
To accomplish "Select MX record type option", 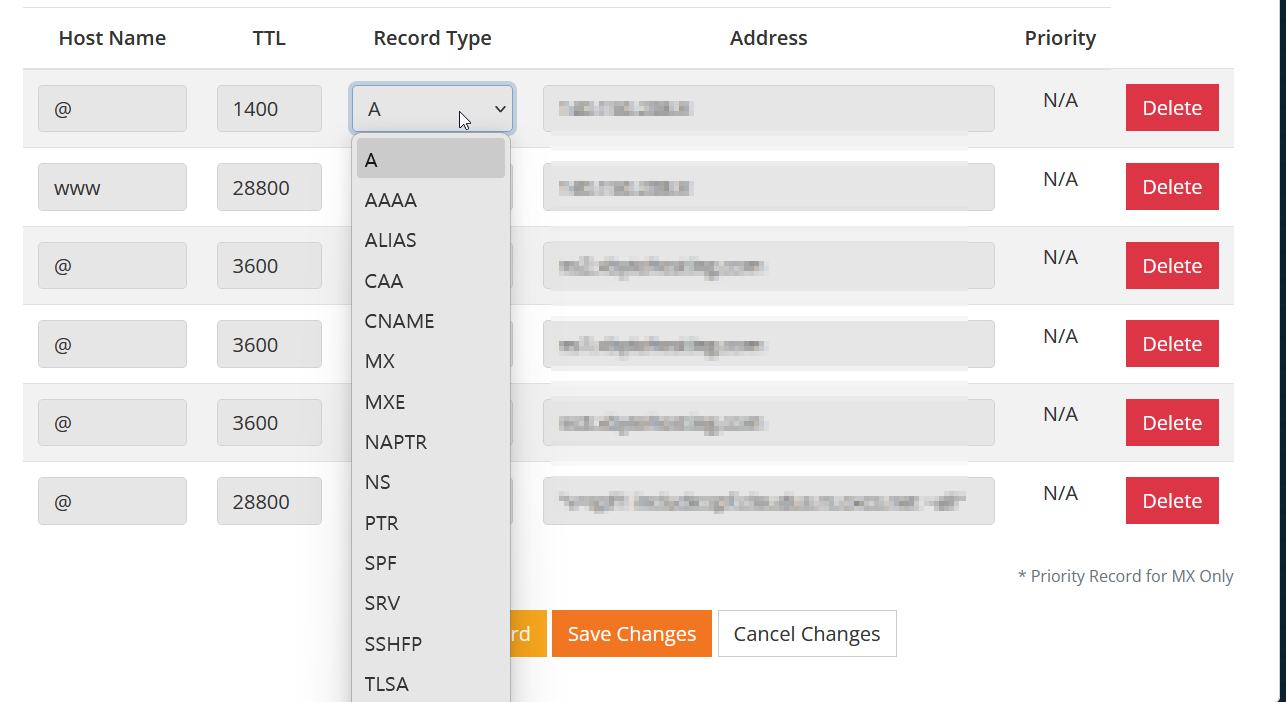I will tap(380, 361).
